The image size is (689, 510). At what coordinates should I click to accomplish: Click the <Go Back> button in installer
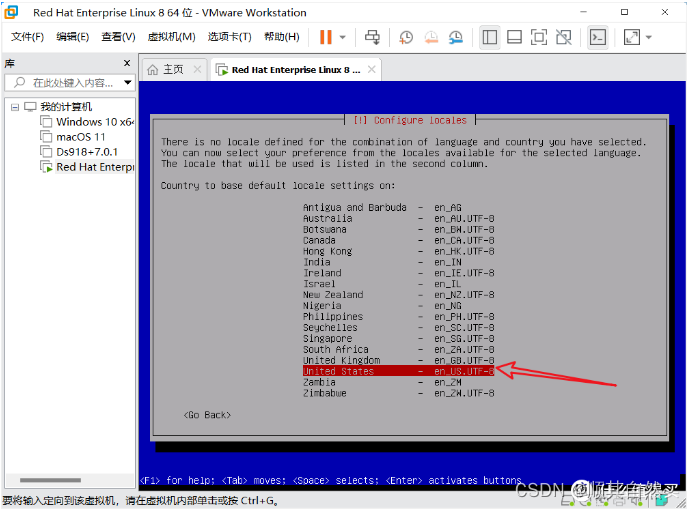(x=207, y=415)
